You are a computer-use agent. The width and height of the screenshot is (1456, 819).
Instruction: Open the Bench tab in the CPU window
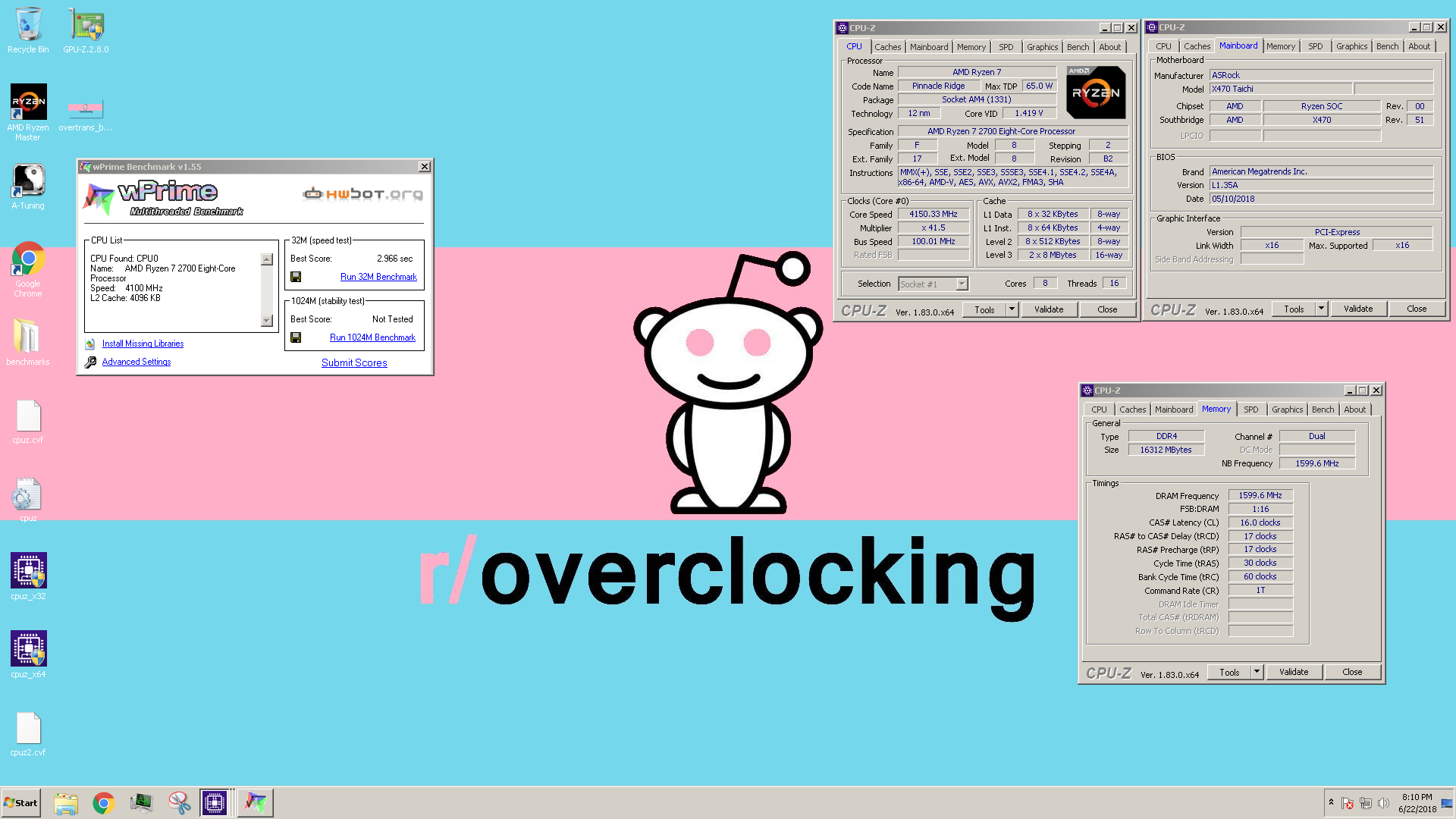pos(1078,47)
